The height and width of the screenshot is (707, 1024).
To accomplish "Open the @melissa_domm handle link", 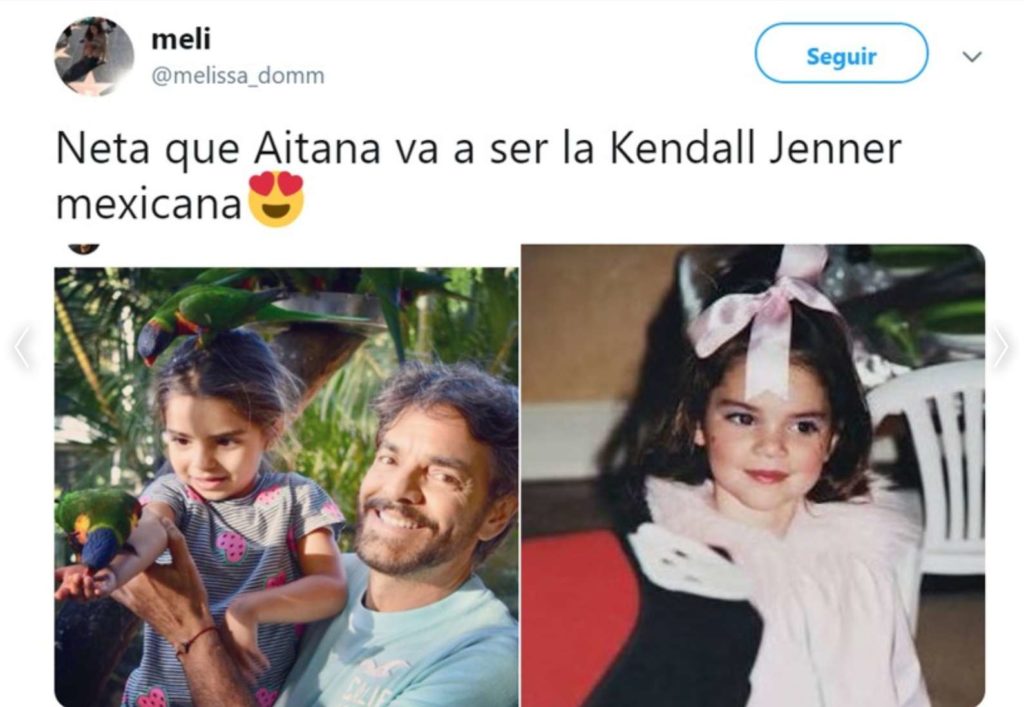I will tap(238, 76).
